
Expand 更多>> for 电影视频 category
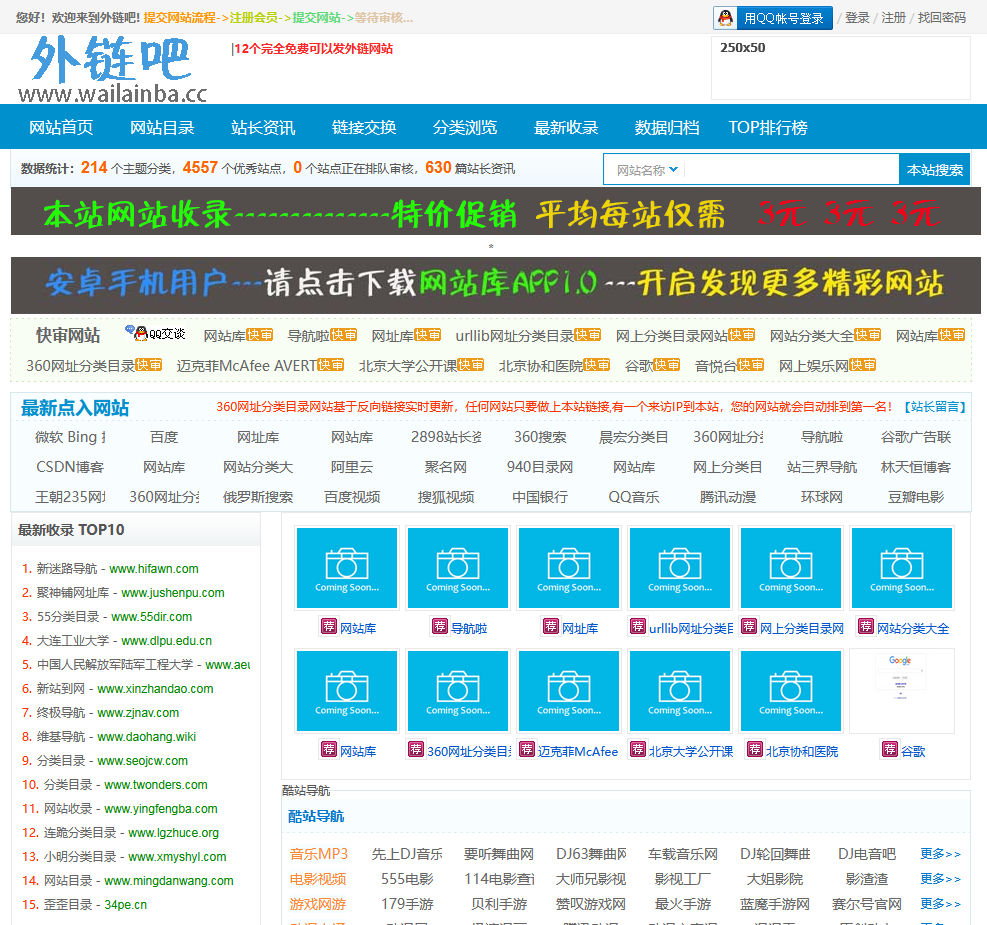940,879
